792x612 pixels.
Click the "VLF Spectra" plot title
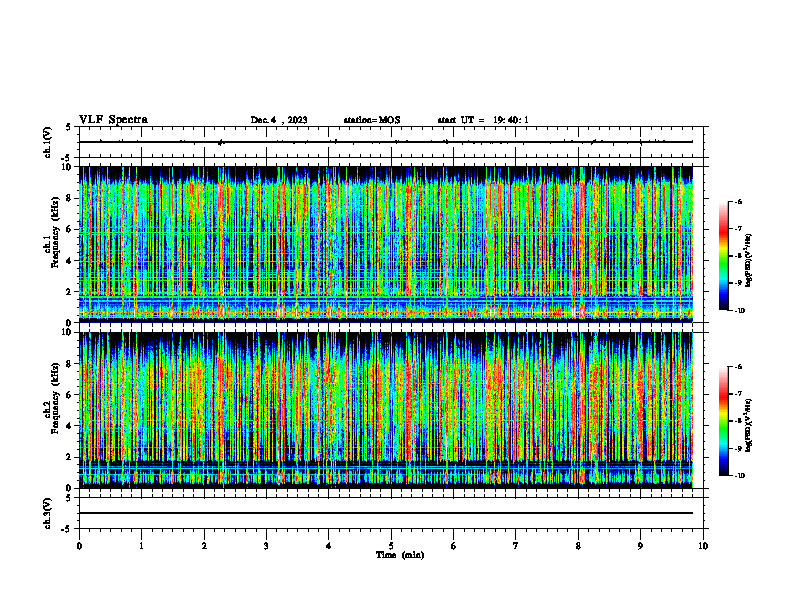coord(113,120)
